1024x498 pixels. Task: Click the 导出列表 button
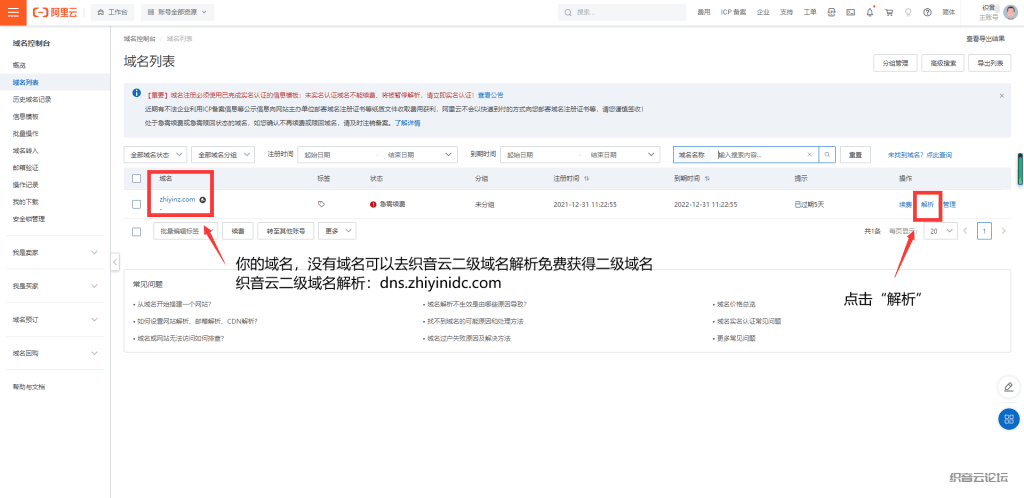tap(990, 63)
